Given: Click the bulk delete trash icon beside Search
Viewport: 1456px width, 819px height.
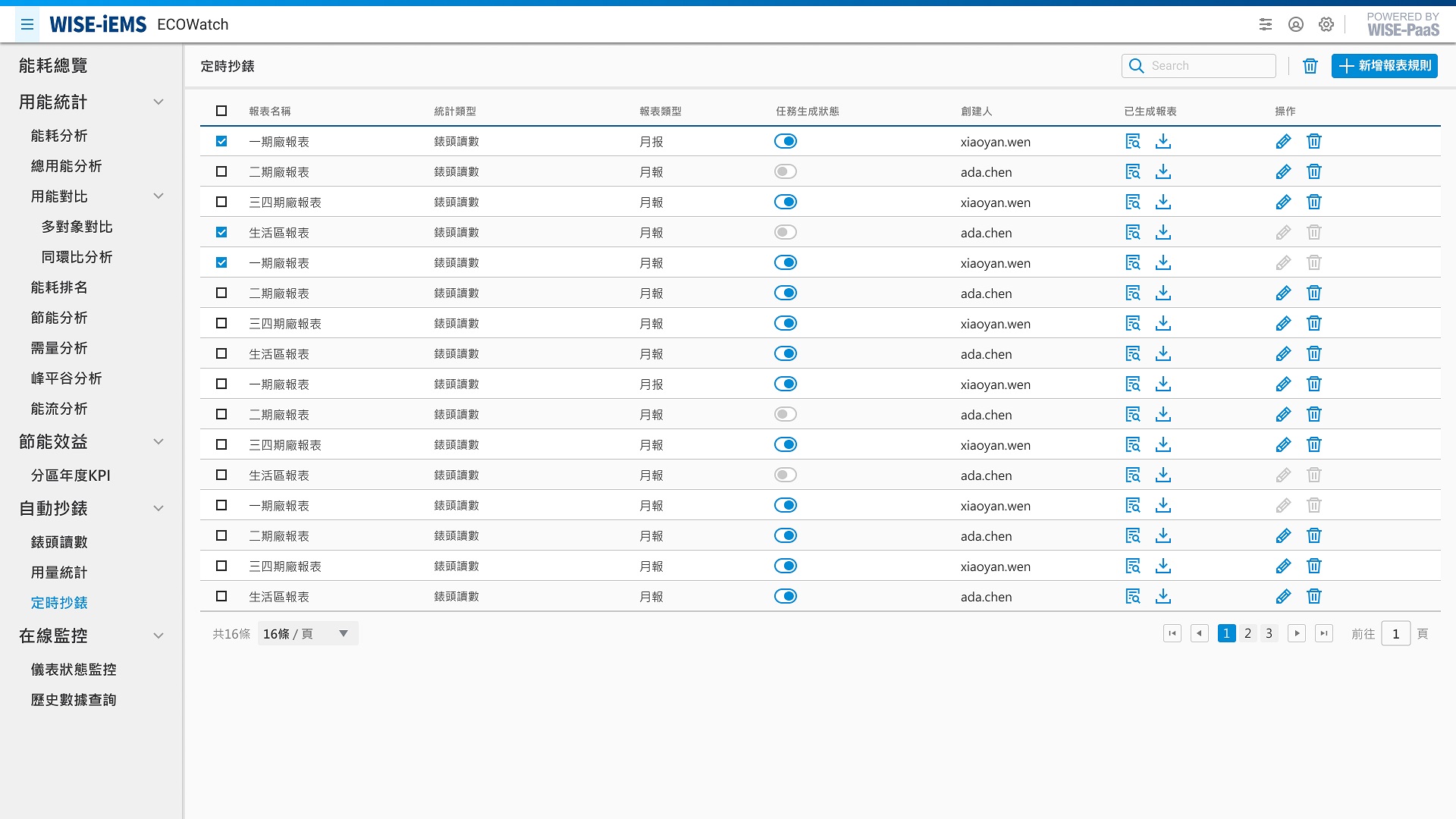Looking at the screenshot, I should (x=1310, y=66).
